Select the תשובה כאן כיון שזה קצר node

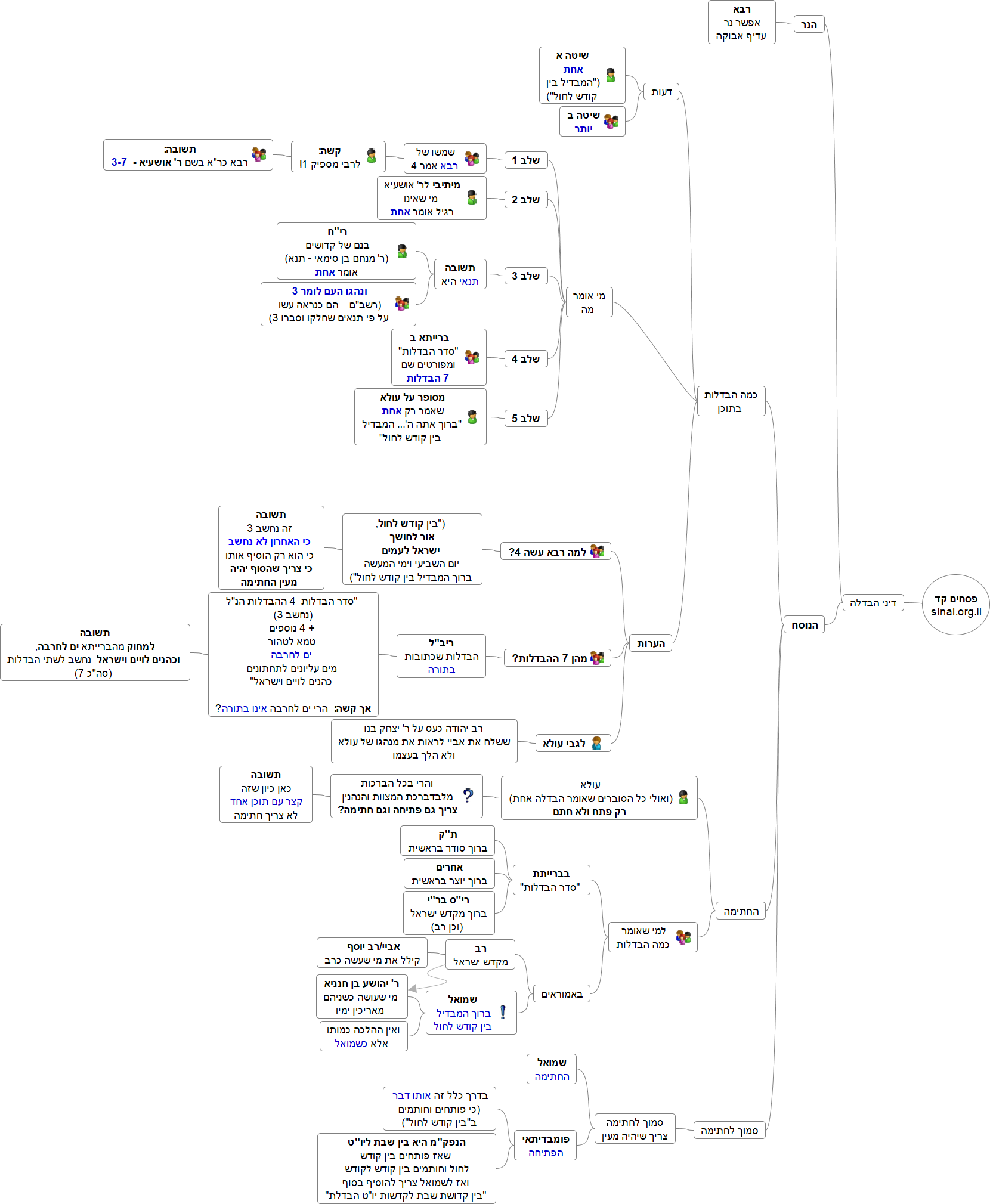click(x=265, y=794)
